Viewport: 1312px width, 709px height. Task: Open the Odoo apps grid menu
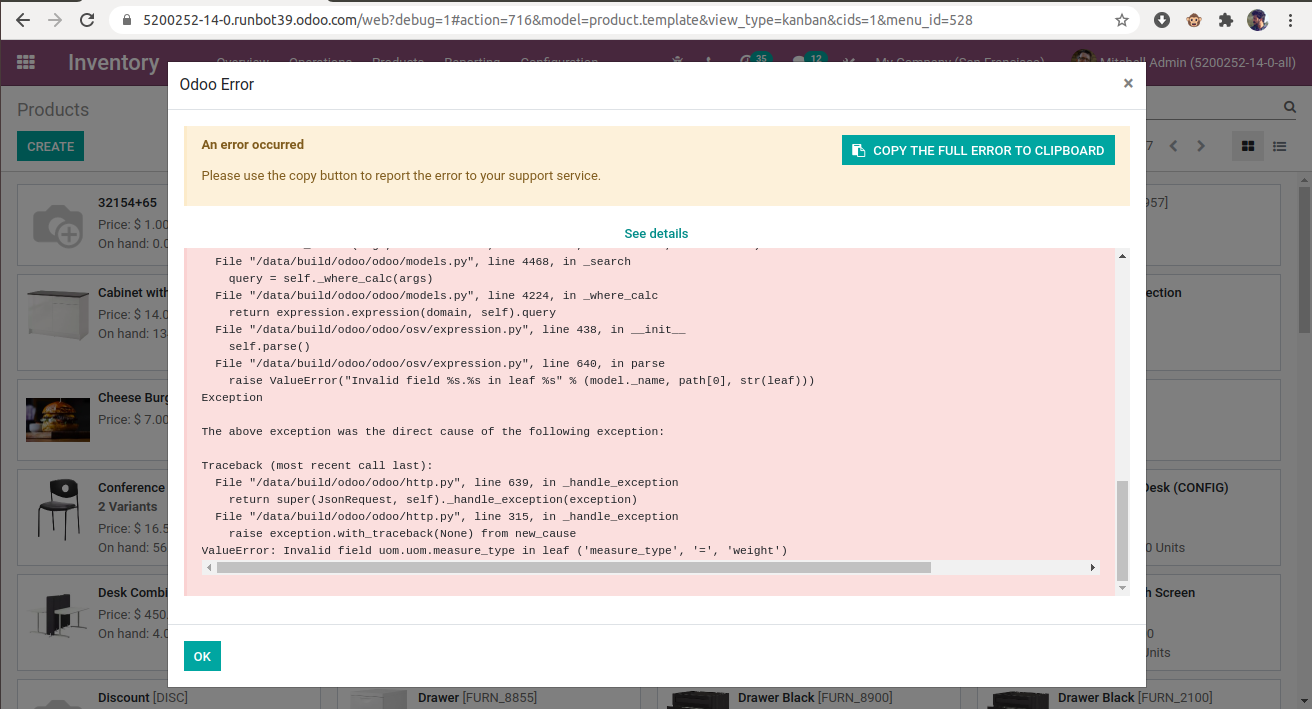(x=26, y=62)
